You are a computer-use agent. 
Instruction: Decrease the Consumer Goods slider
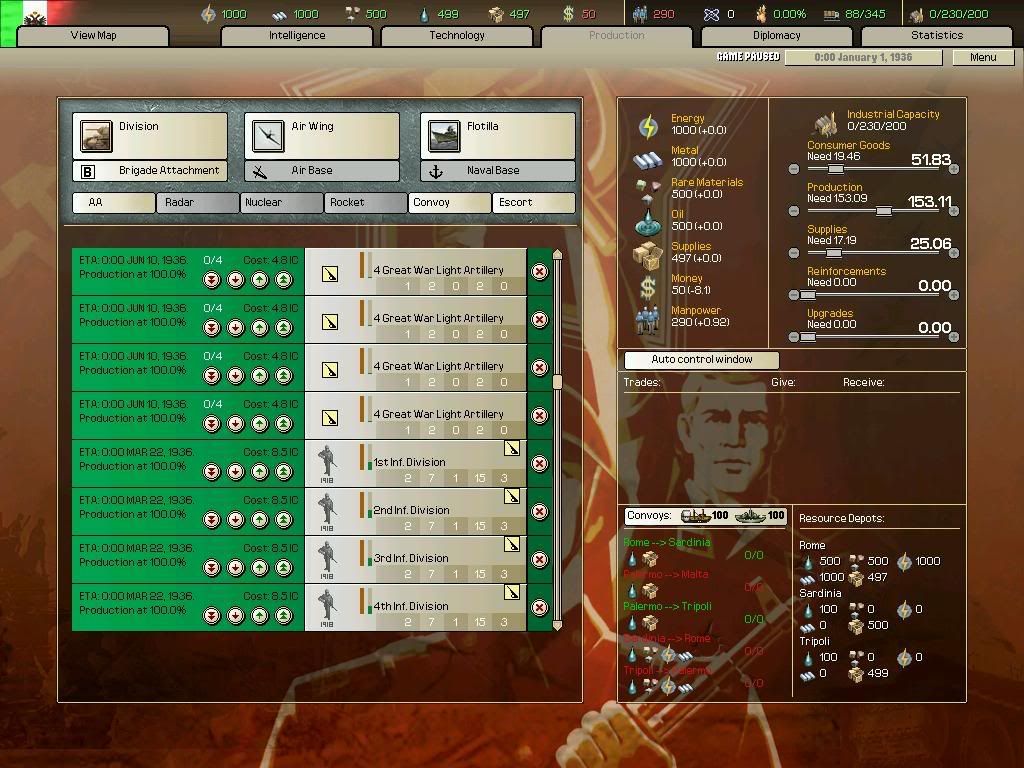pyautogui.click(x=793, y=169)
